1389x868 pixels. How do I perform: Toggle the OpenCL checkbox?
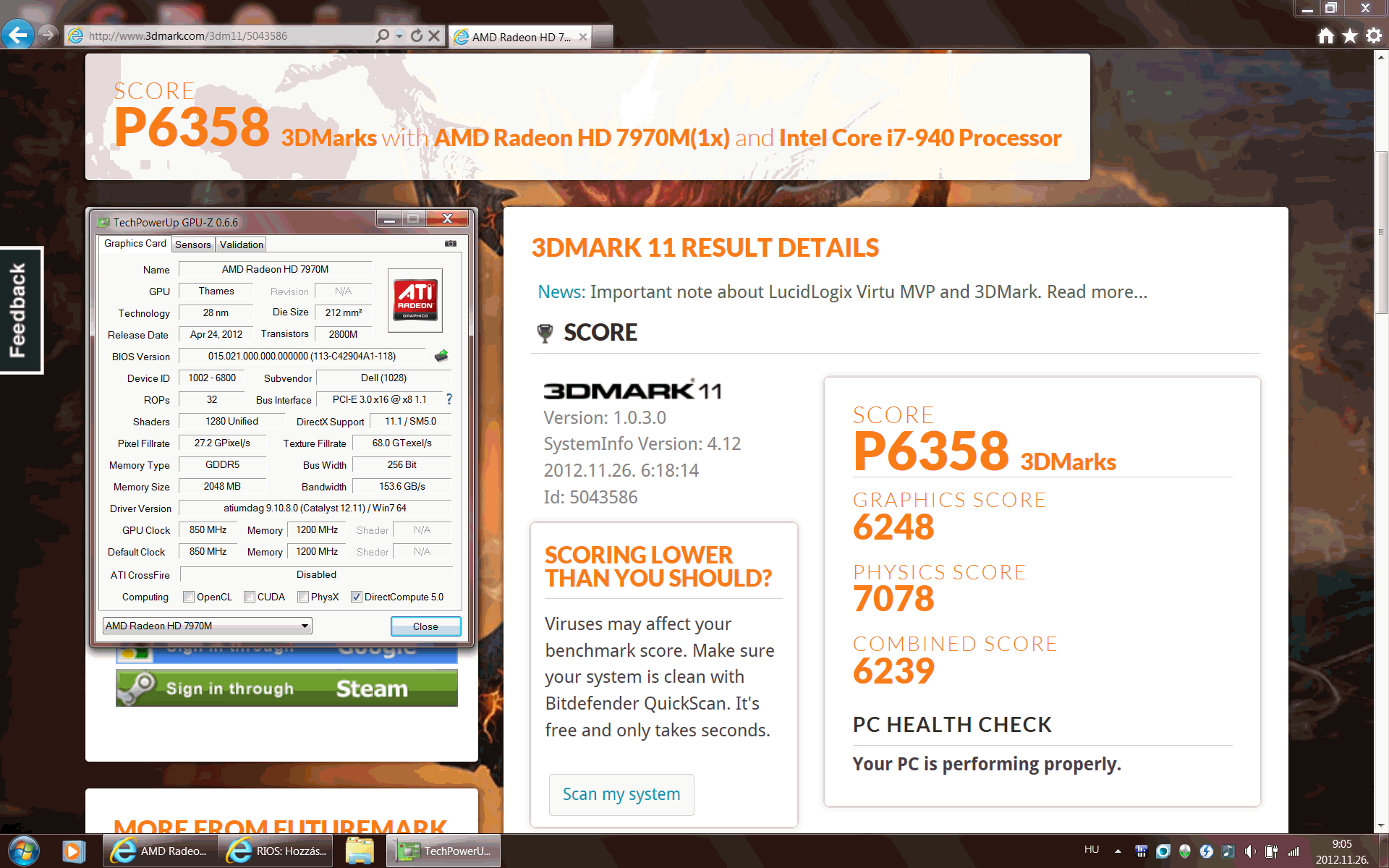pos(189,597)
